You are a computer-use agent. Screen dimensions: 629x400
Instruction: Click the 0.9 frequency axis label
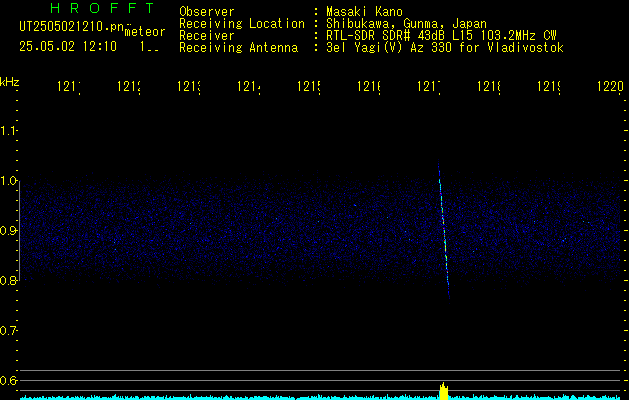click(8, 231)
